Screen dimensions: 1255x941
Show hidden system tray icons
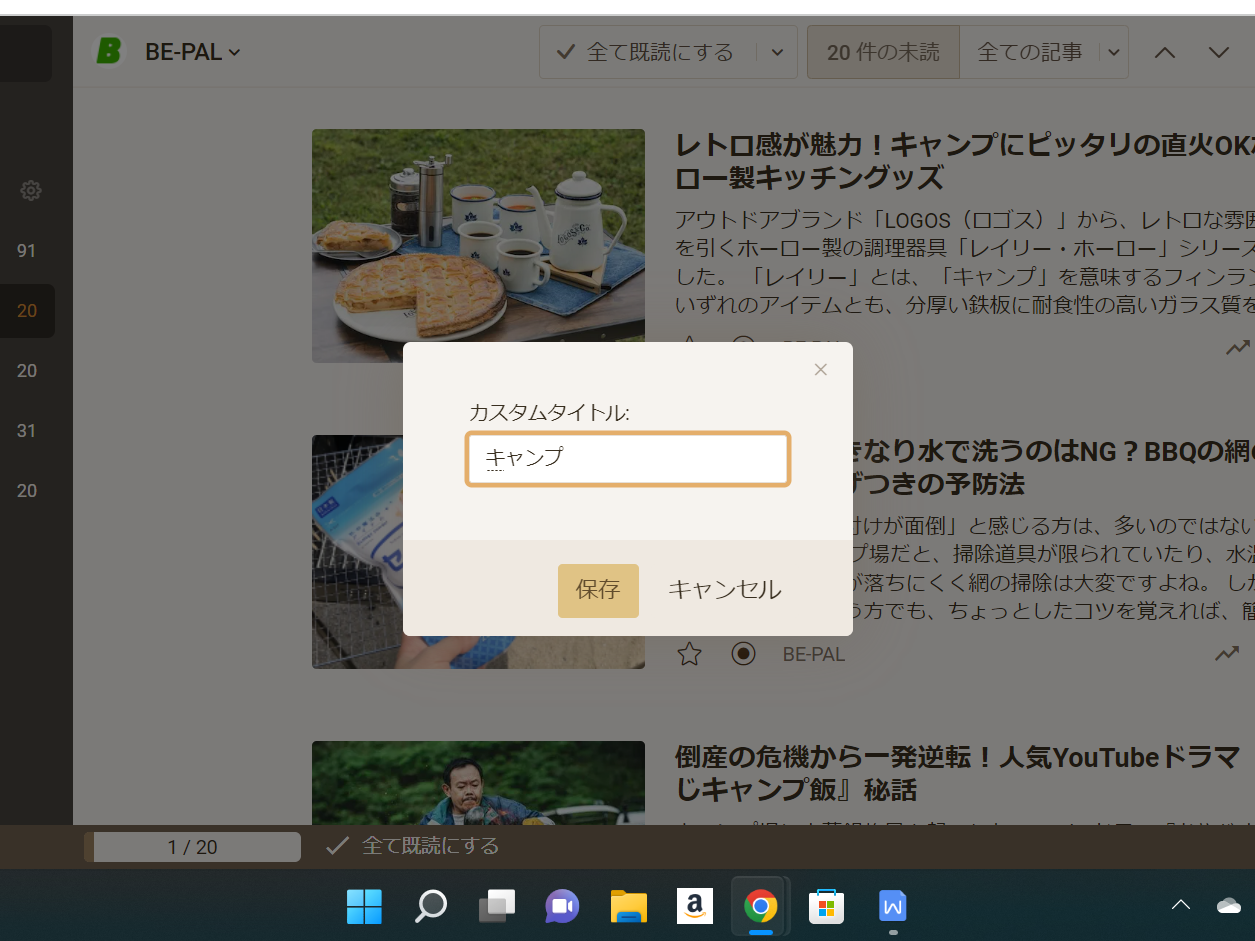click(1181, 905)
